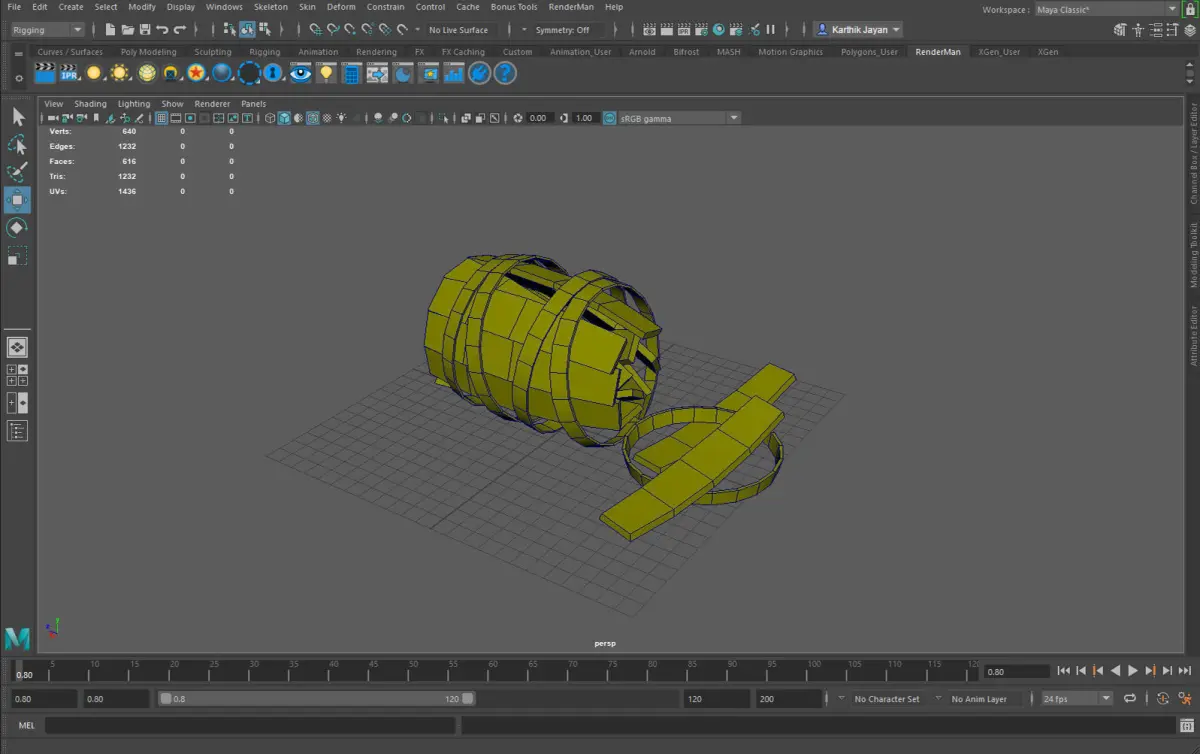
Task: Switch to four-view pane layout
Action: point(17,375)
